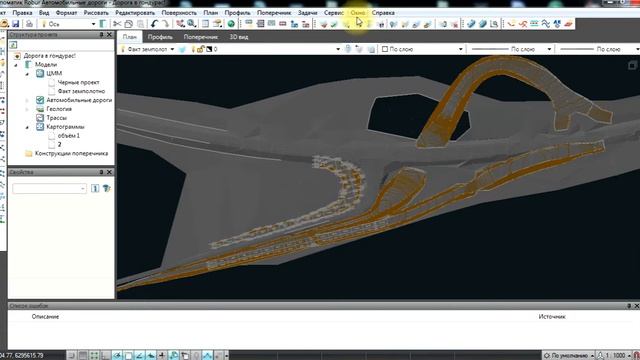Open the Сервис menu
Viewport: 640px width, 360px height.
click(334, 13)
